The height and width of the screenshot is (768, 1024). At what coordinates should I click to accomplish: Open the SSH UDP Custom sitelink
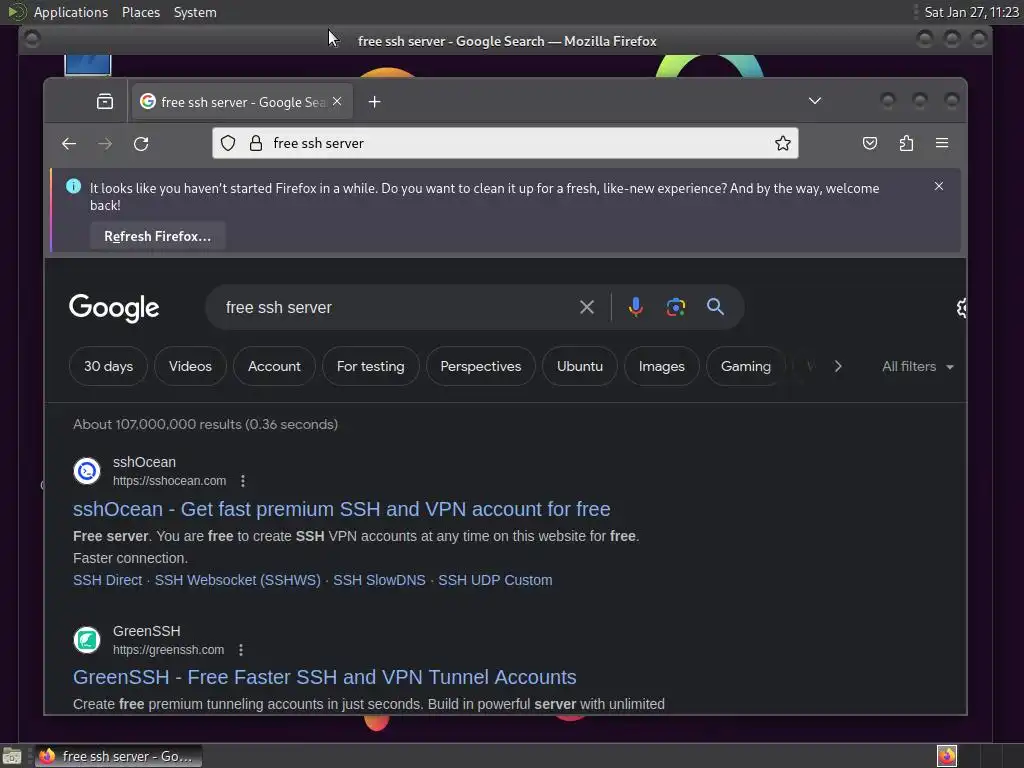(495, 580)
